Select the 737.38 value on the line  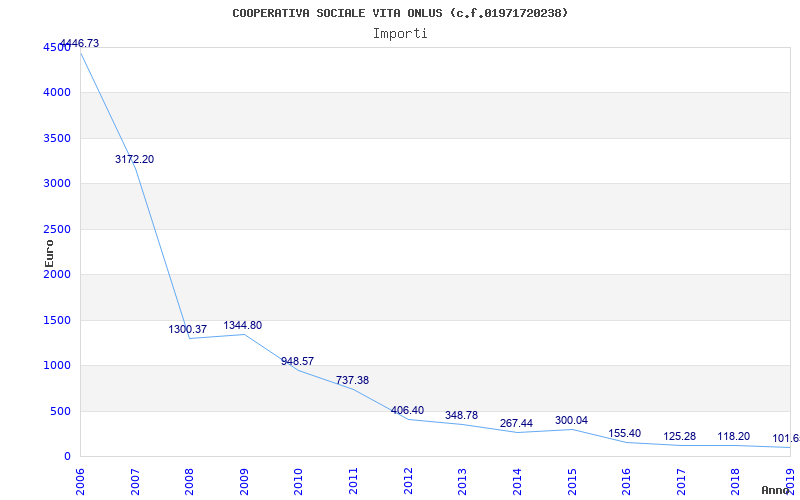352,380
